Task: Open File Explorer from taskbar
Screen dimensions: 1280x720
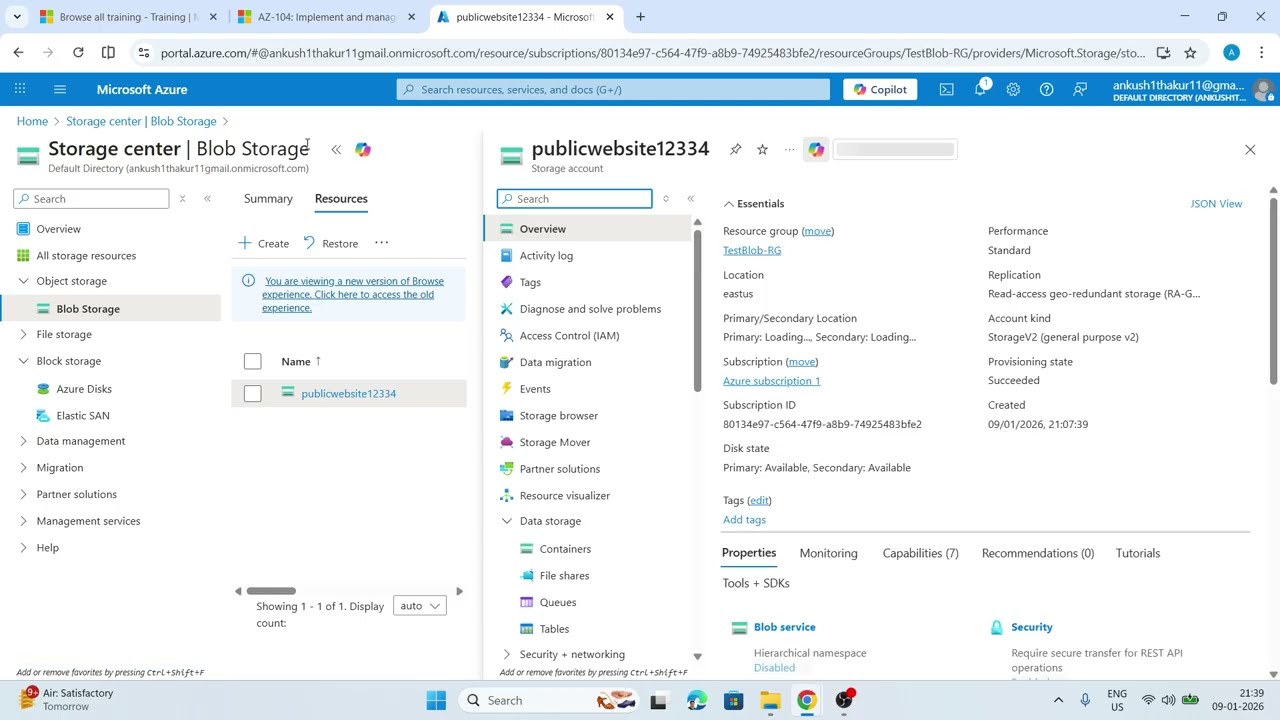Action: point(770,700)
